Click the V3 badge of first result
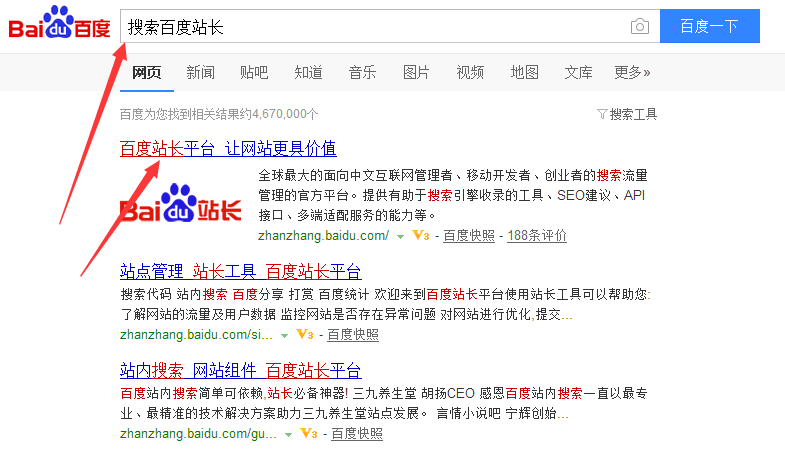This screenshot has height=454, width=785. pos(420,236)
